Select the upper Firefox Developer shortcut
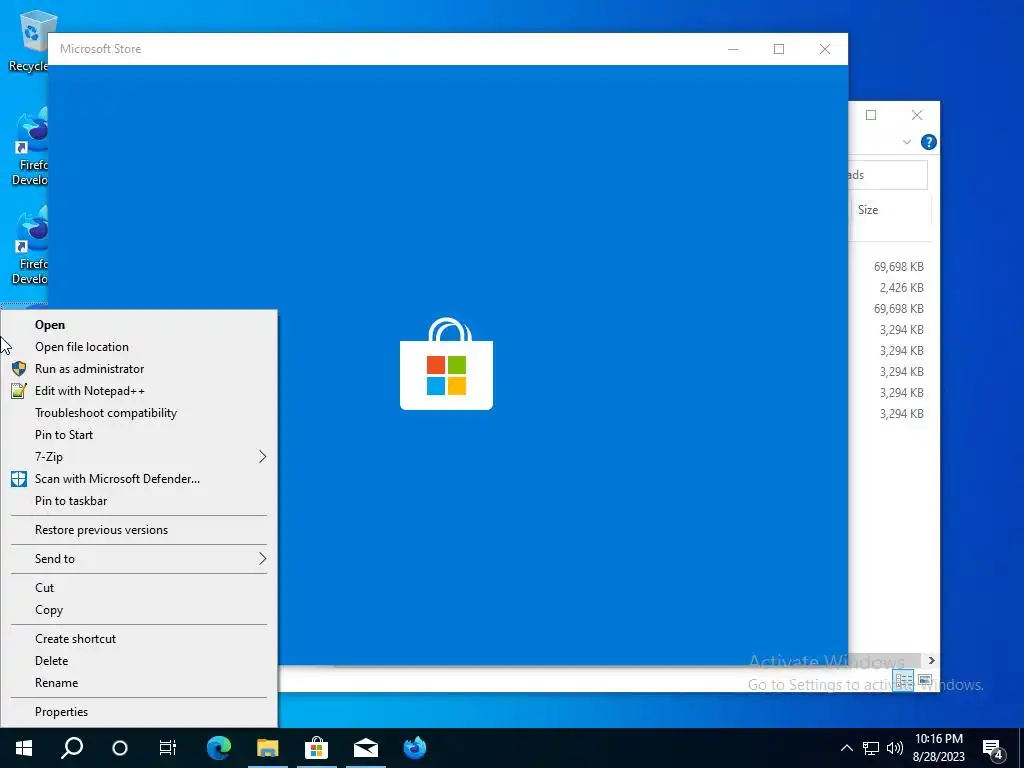The width and height of the screenshot is (1024, 768). (30, 148)
